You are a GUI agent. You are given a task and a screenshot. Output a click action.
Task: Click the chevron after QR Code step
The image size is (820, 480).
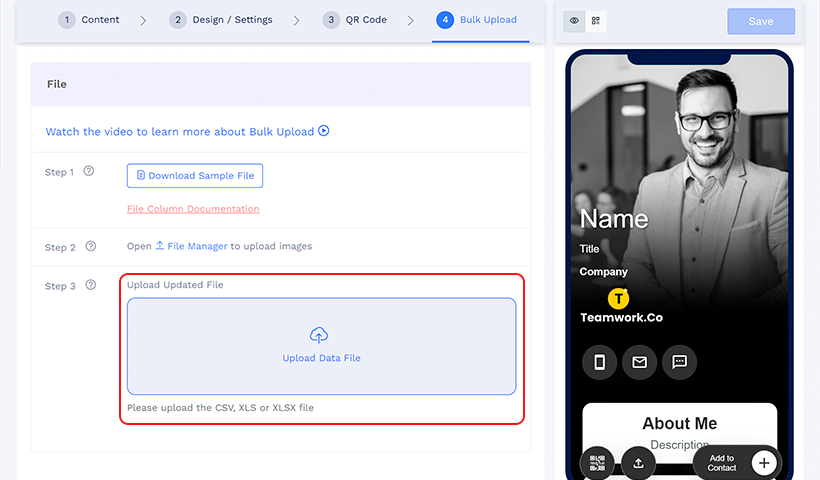[411, 20]
